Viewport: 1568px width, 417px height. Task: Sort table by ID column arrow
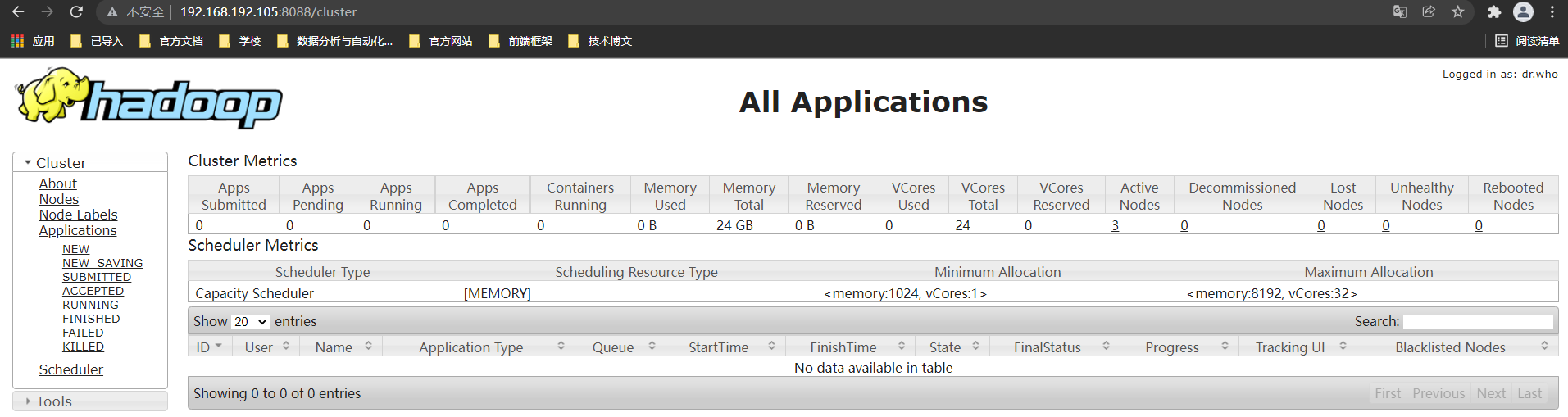219,347
